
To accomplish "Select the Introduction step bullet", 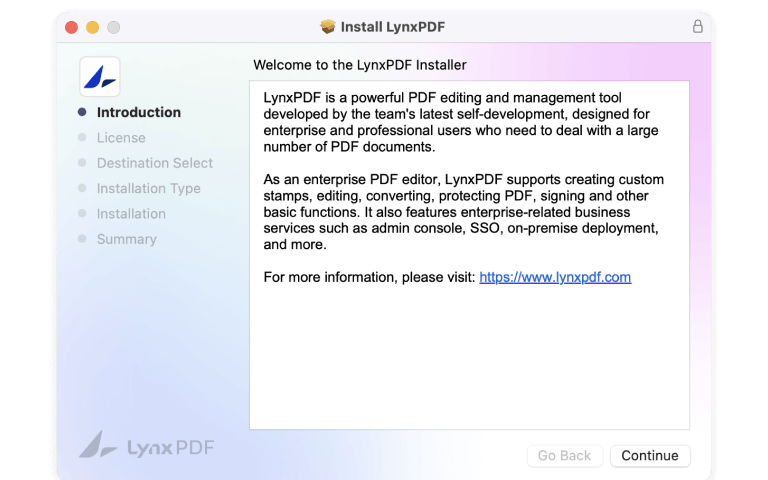I will pyautogui.click(x=82, y=113).
